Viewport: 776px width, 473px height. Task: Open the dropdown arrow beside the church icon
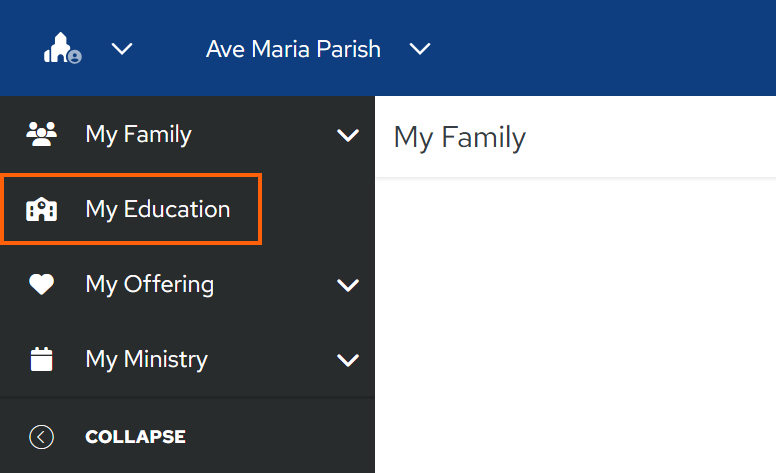[122, 48]
